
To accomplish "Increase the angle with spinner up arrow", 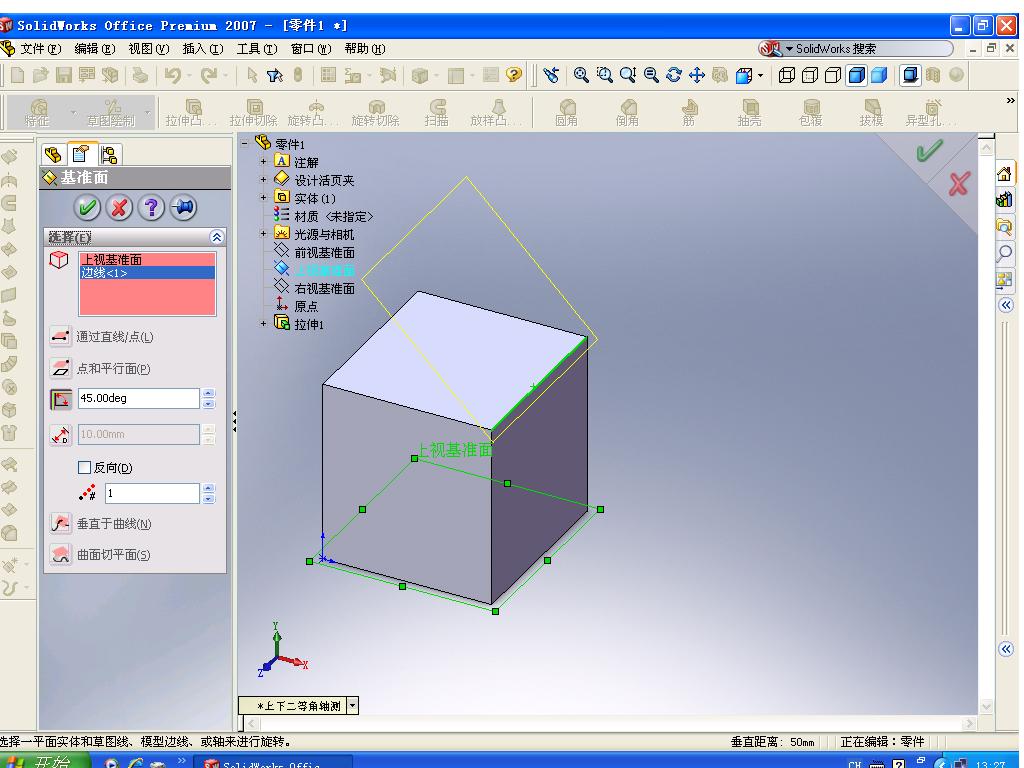I will click(208, 393).
